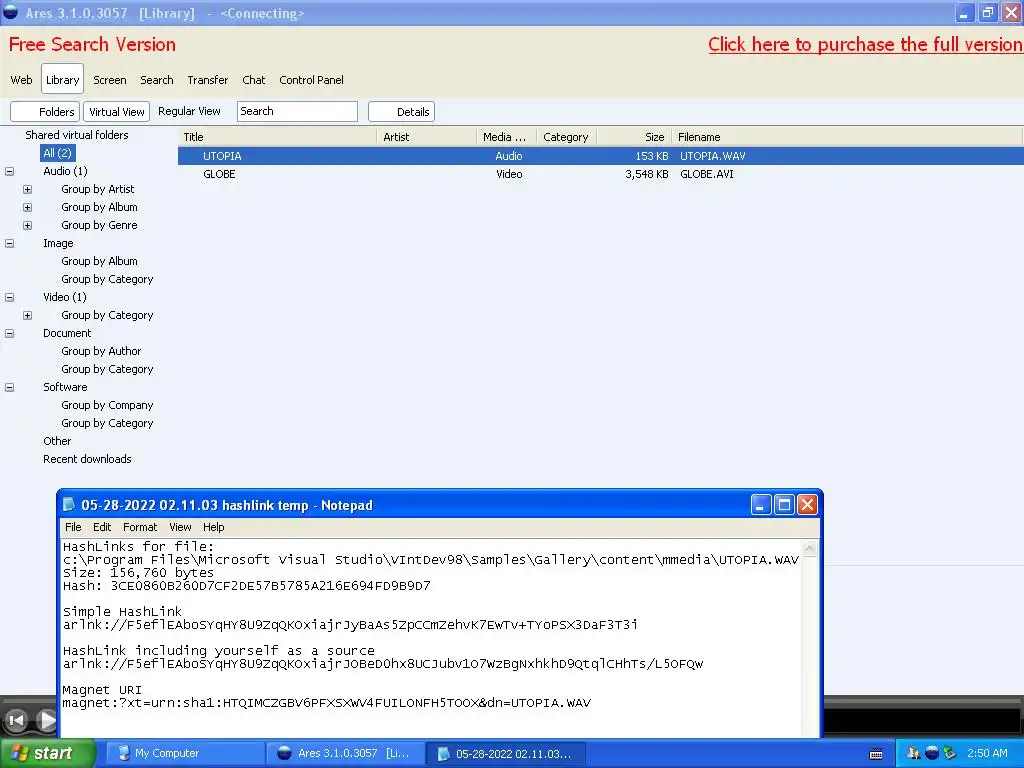Select Recent downloads in folder tree
The image size is (1024, 768).
tap(87, 459)
